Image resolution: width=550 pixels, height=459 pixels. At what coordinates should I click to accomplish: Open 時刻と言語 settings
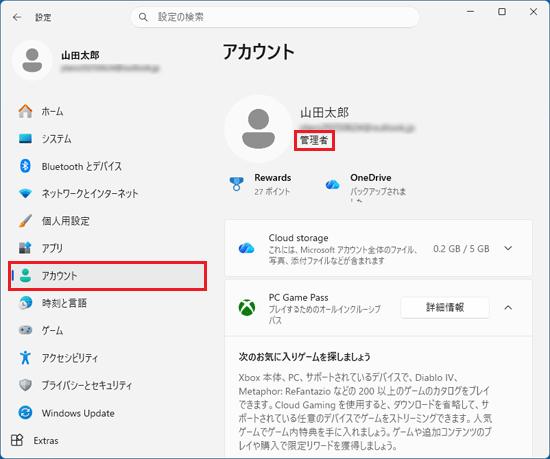pyautogui.click(x=107, y=303)
